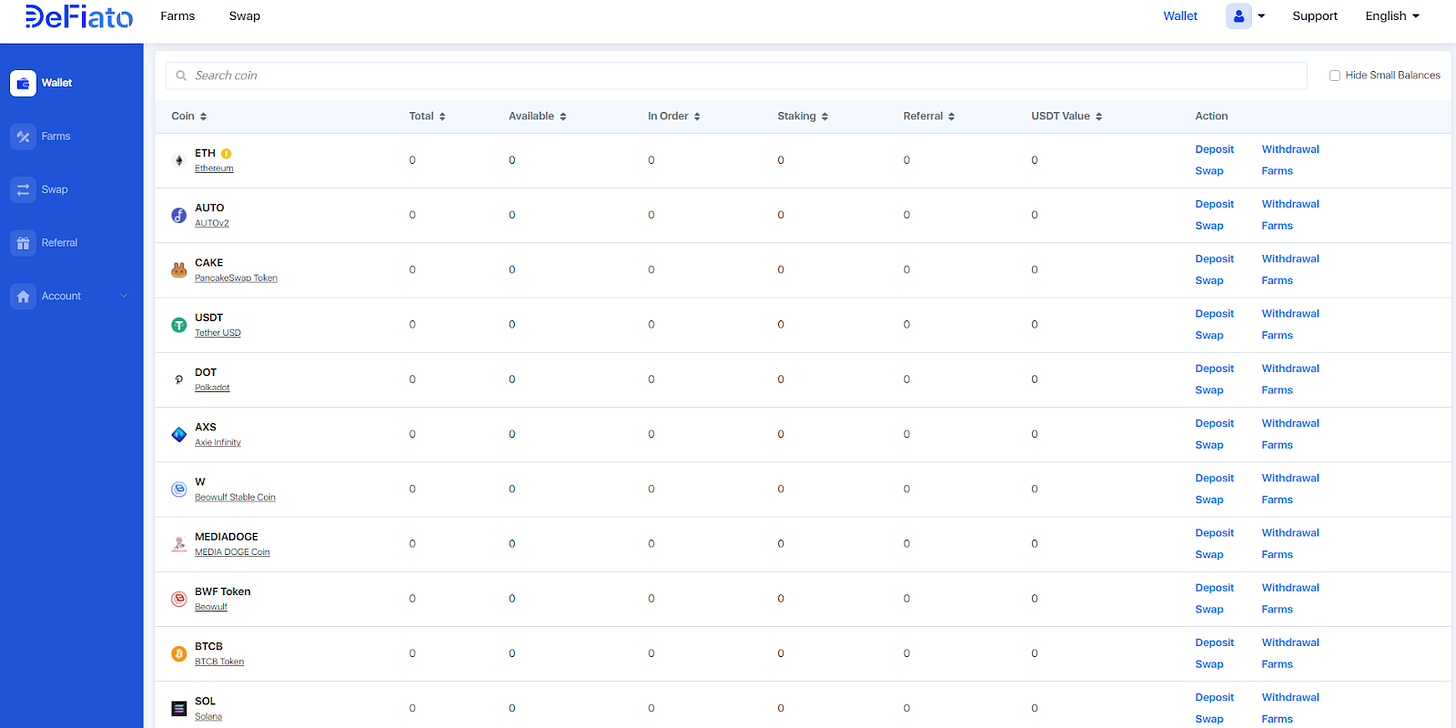The height and width of the screenshot is (728, 1456).
Task: Click Withdrawal for BWF Token
Action: [1290, 588]
